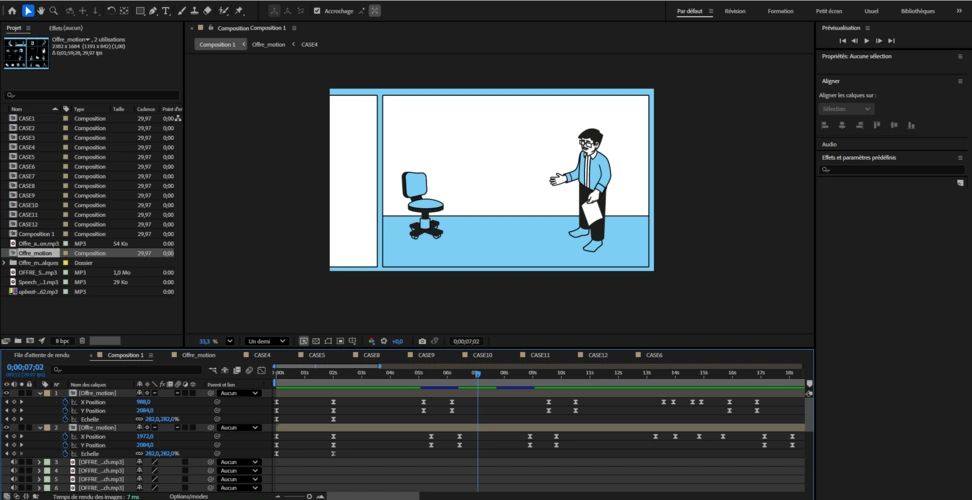The height and width of the screenshot is (500, 972).
Task: Click Options/modes at timeline bottom
Action: click(188, 496)
